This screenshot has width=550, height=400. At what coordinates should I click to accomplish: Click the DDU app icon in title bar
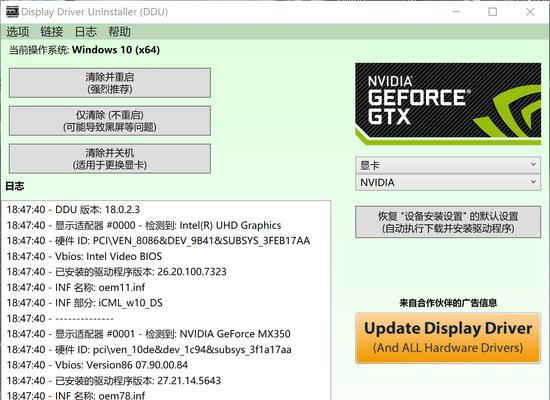pyautogui.click(x=12, y=12)
